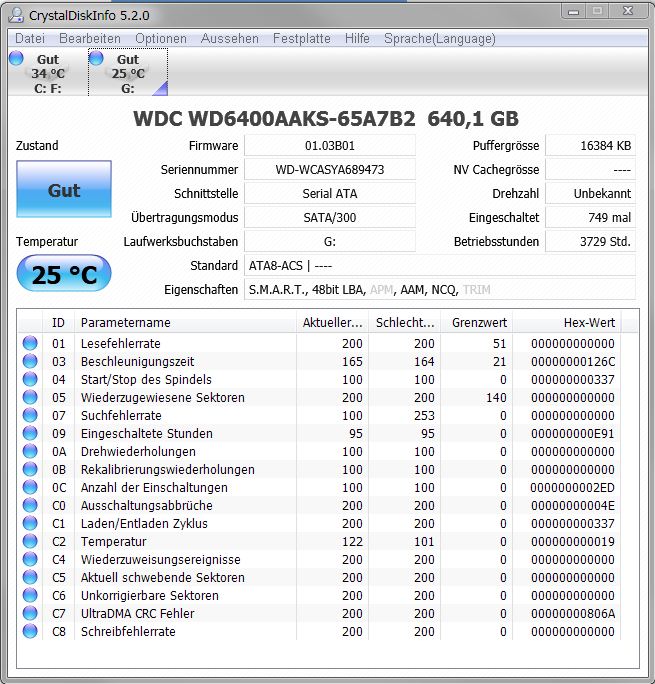Click the CrystalDiskInfo title bar app icon
The height and width of the screenshot is (684, 655).
[16, 15]
